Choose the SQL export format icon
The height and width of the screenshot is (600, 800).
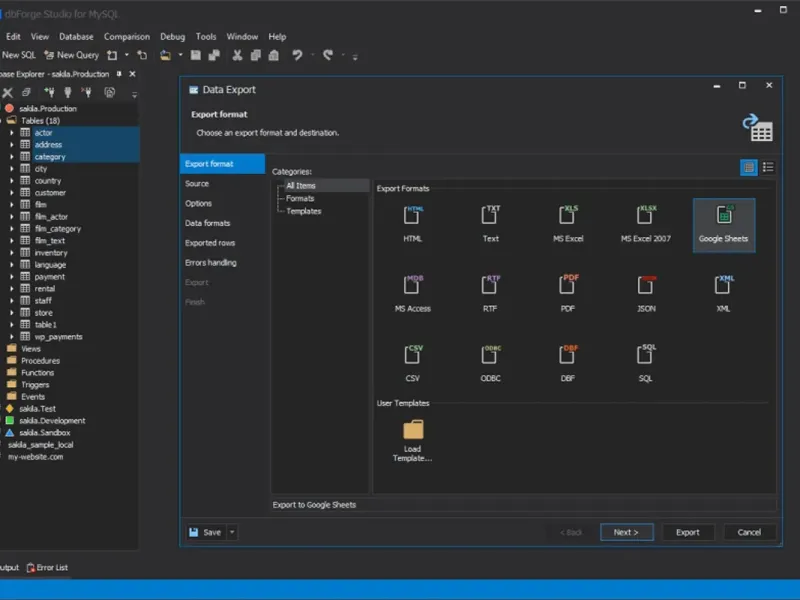(646, 355)
